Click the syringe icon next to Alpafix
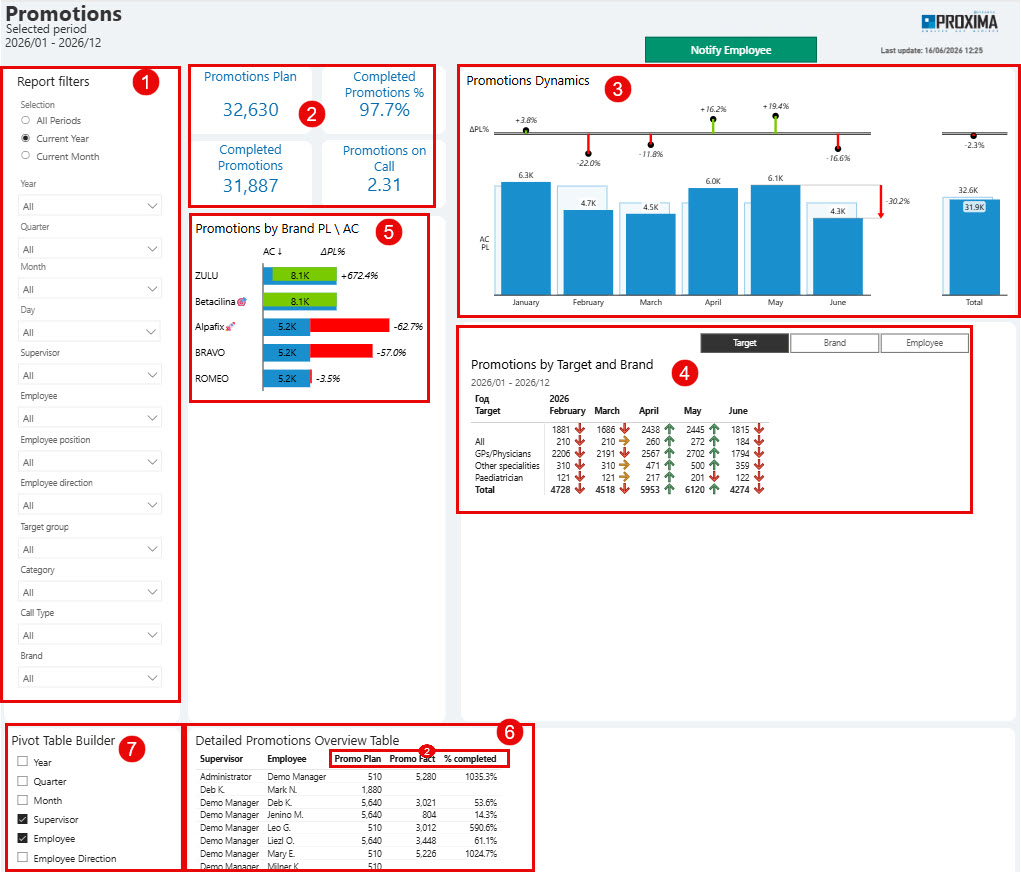The height and width of the screenshot is (872, 1021). [230, 326]
